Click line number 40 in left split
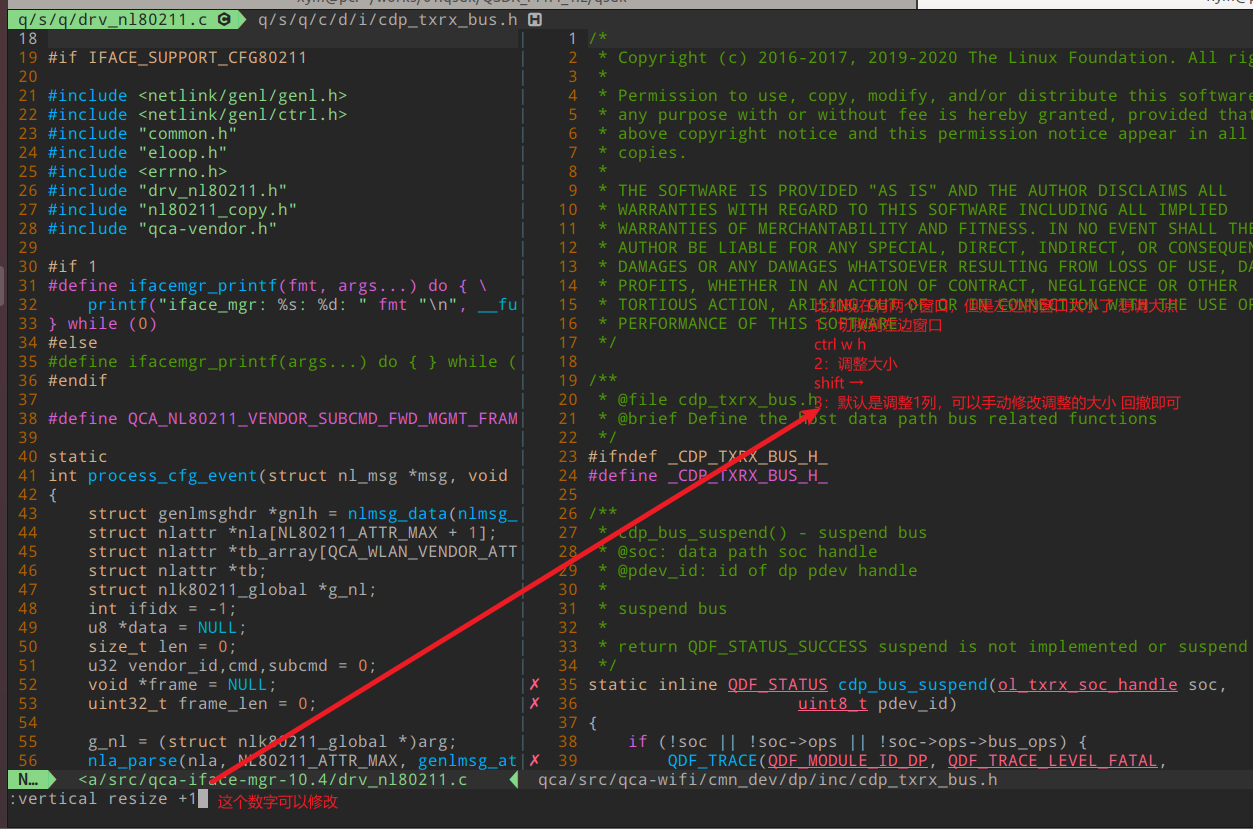1253x829 pixels. (28, 457)
